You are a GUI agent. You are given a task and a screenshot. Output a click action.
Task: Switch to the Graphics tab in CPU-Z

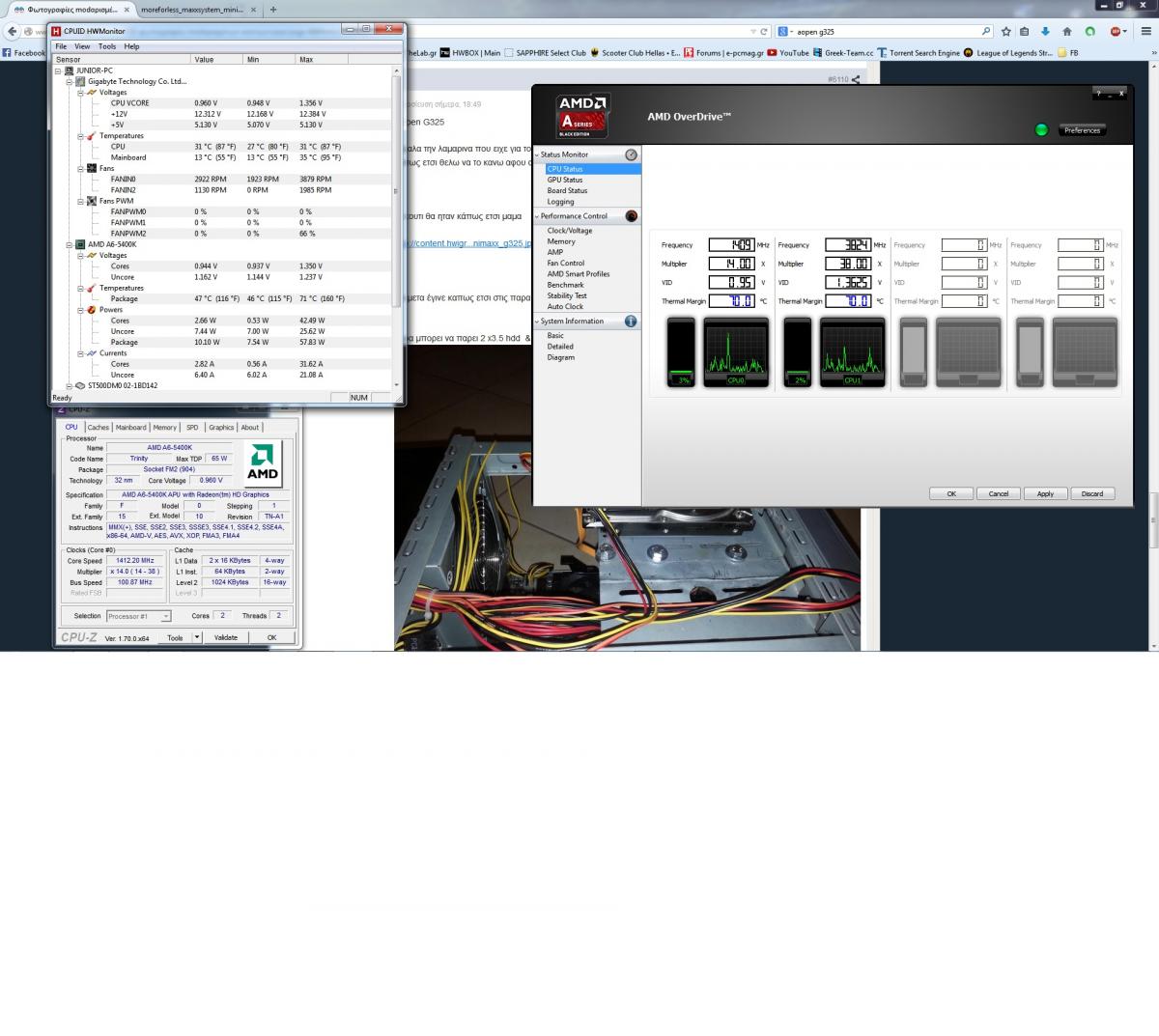coord(221,427)
